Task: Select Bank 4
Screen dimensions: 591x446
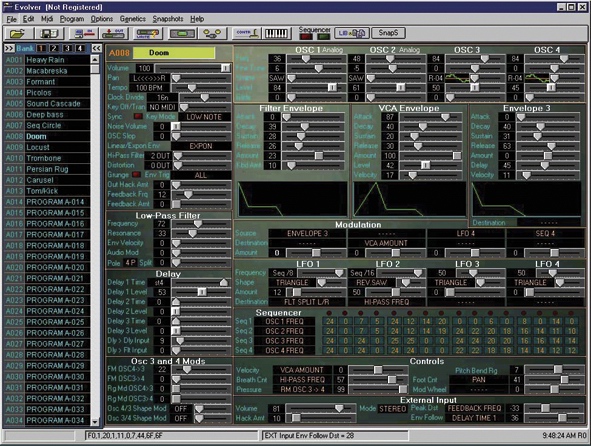Action: click(80, 48)
